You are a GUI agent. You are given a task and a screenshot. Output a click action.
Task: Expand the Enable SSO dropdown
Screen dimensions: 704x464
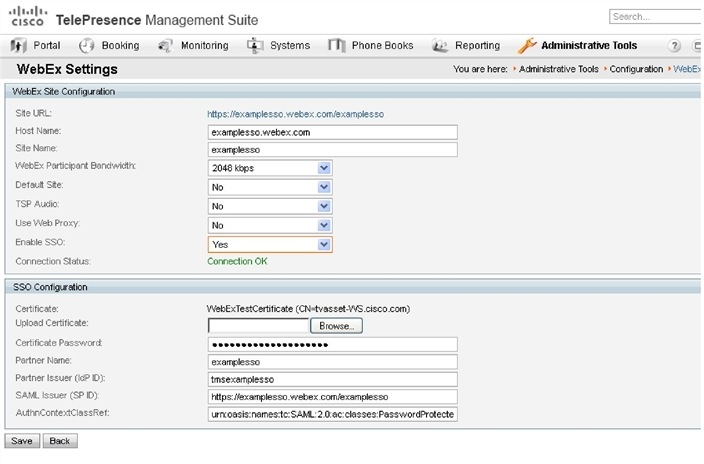(324, 244)
